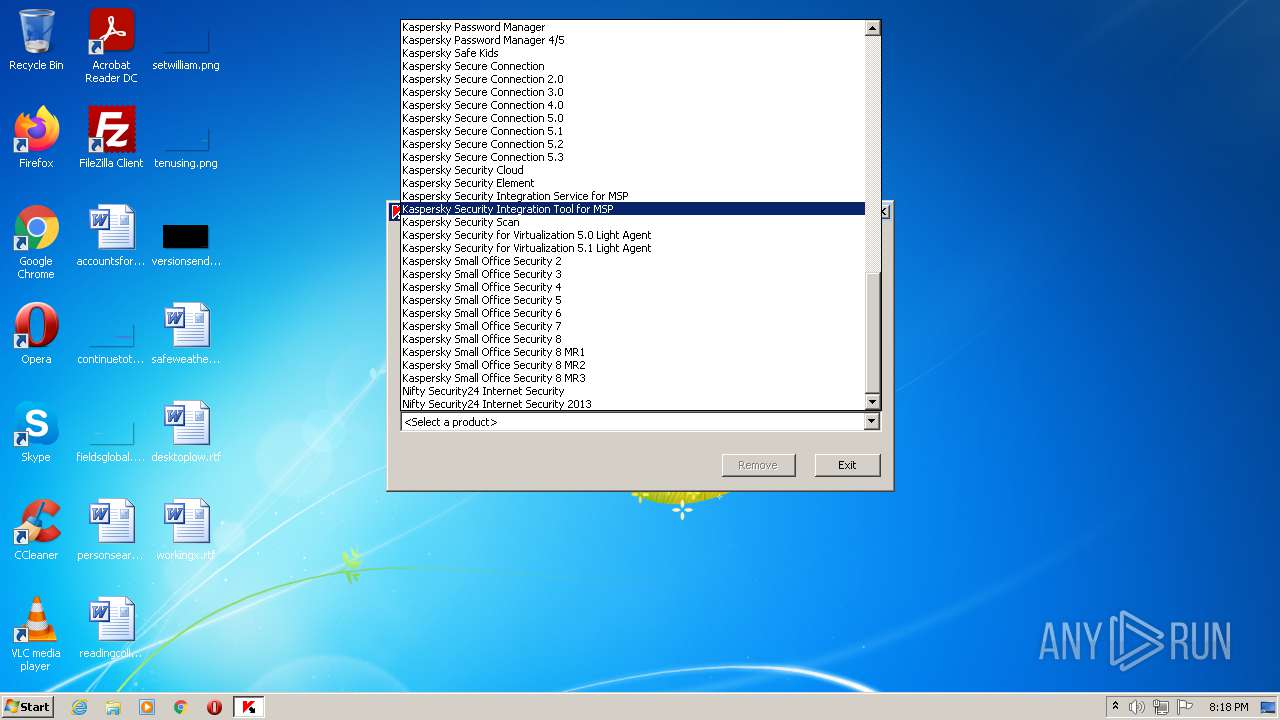This screenshot has height=720, width=1280.
Task: Open the continuetot desktop file
Action: point(111,342)
